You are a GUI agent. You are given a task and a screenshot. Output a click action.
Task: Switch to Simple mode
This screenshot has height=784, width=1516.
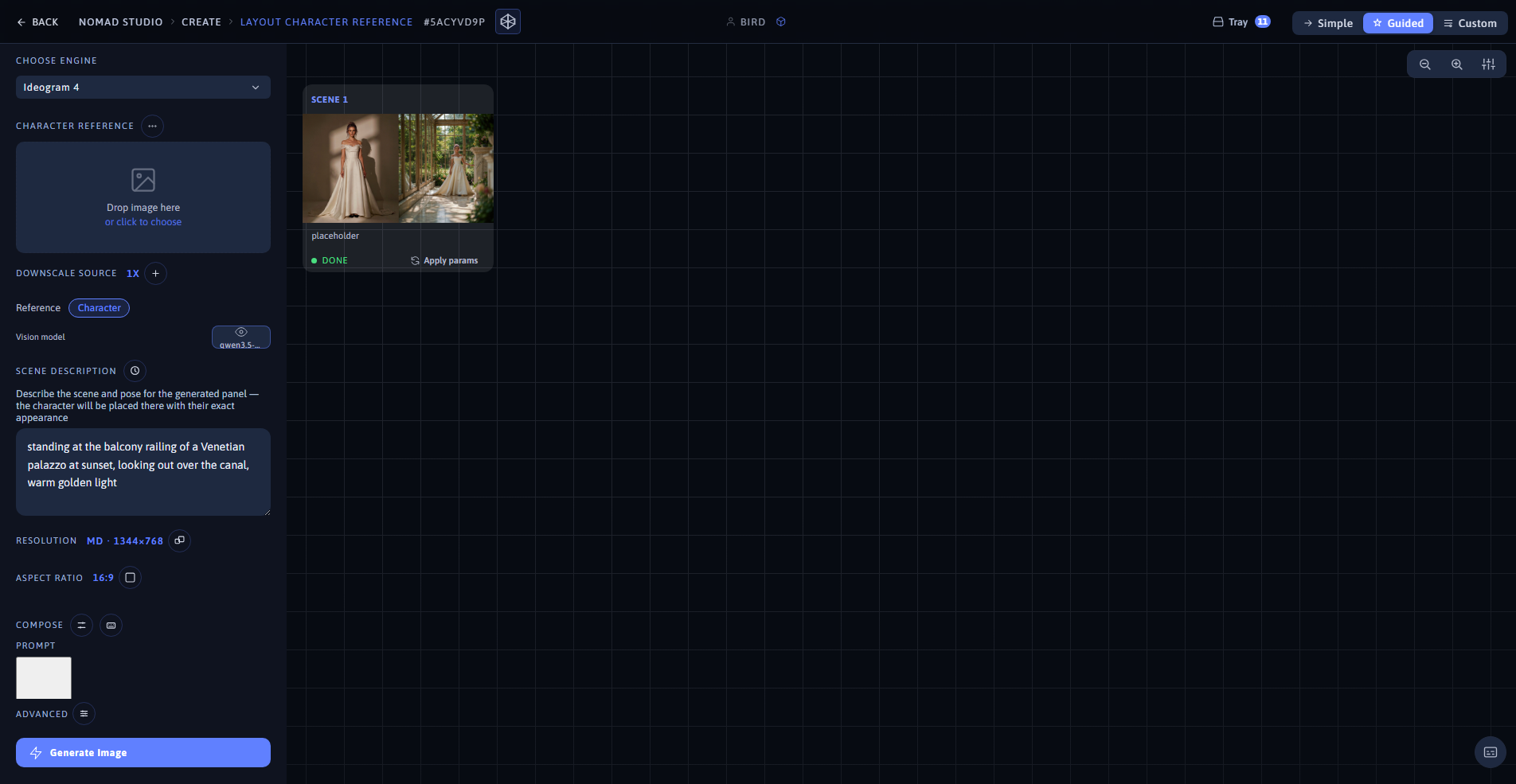(x=1328, y=23)
